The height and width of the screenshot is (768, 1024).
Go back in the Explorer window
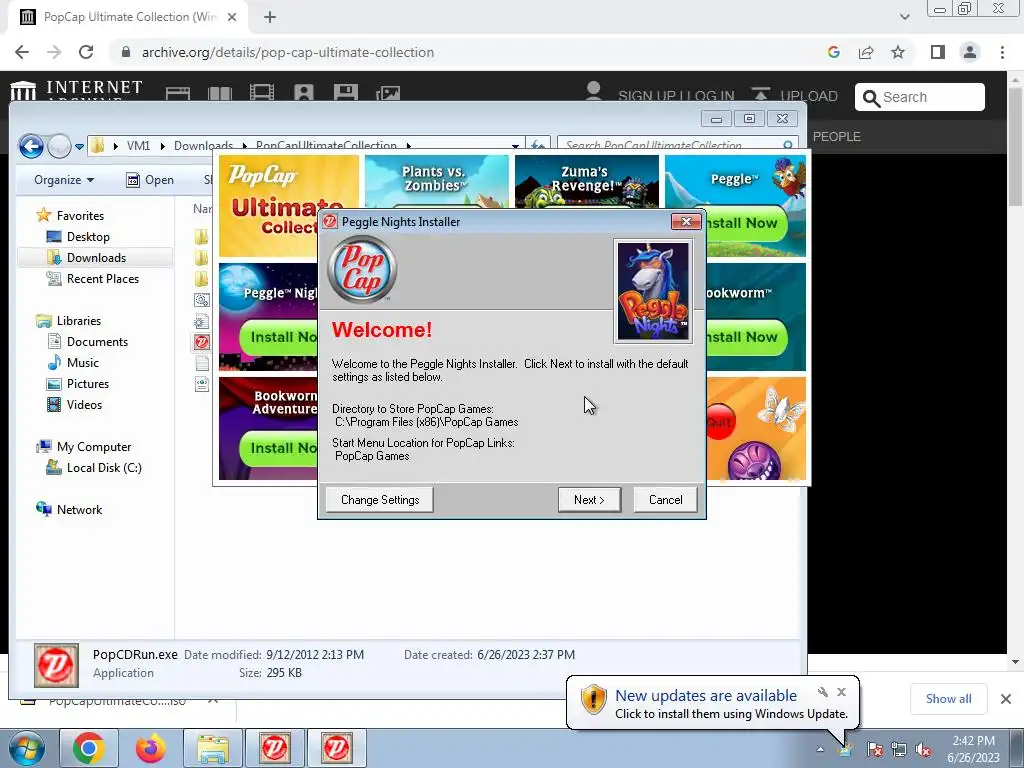(31, 146)
